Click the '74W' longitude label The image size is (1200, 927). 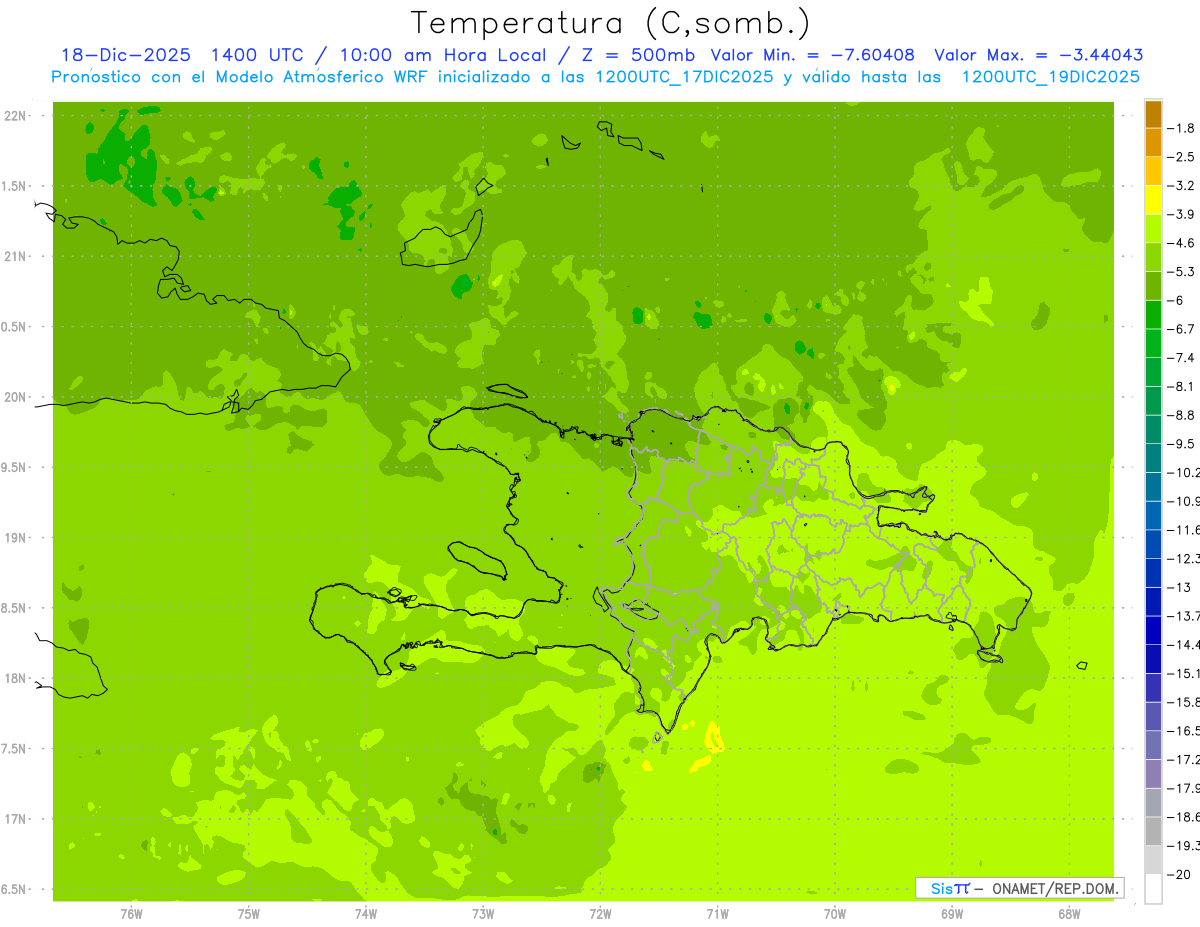(x=365, y=913)
